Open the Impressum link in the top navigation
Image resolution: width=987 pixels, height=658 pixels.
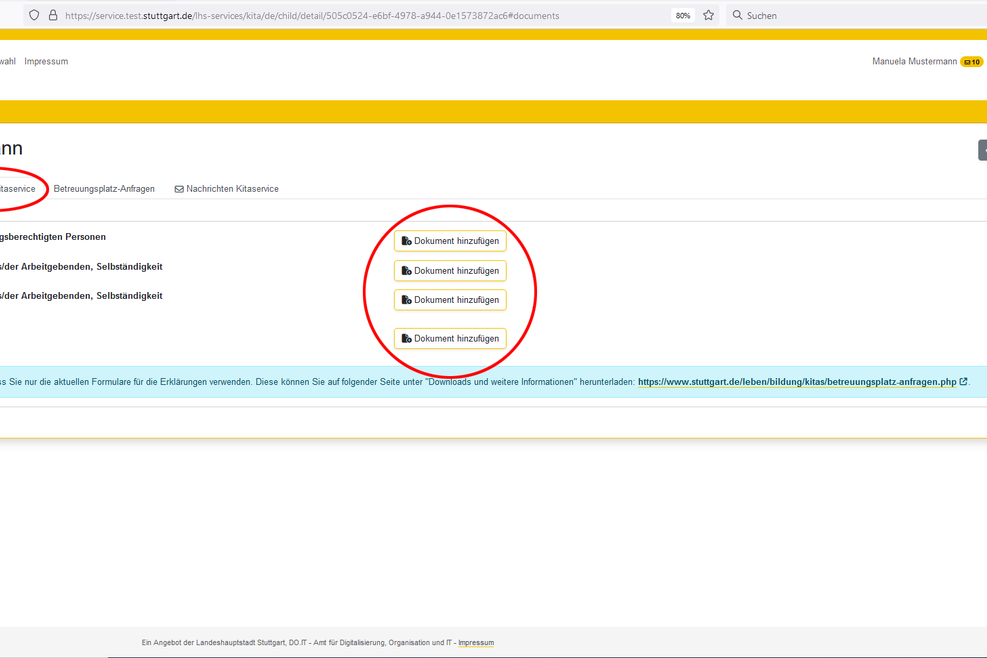click(x=46, y=62)
